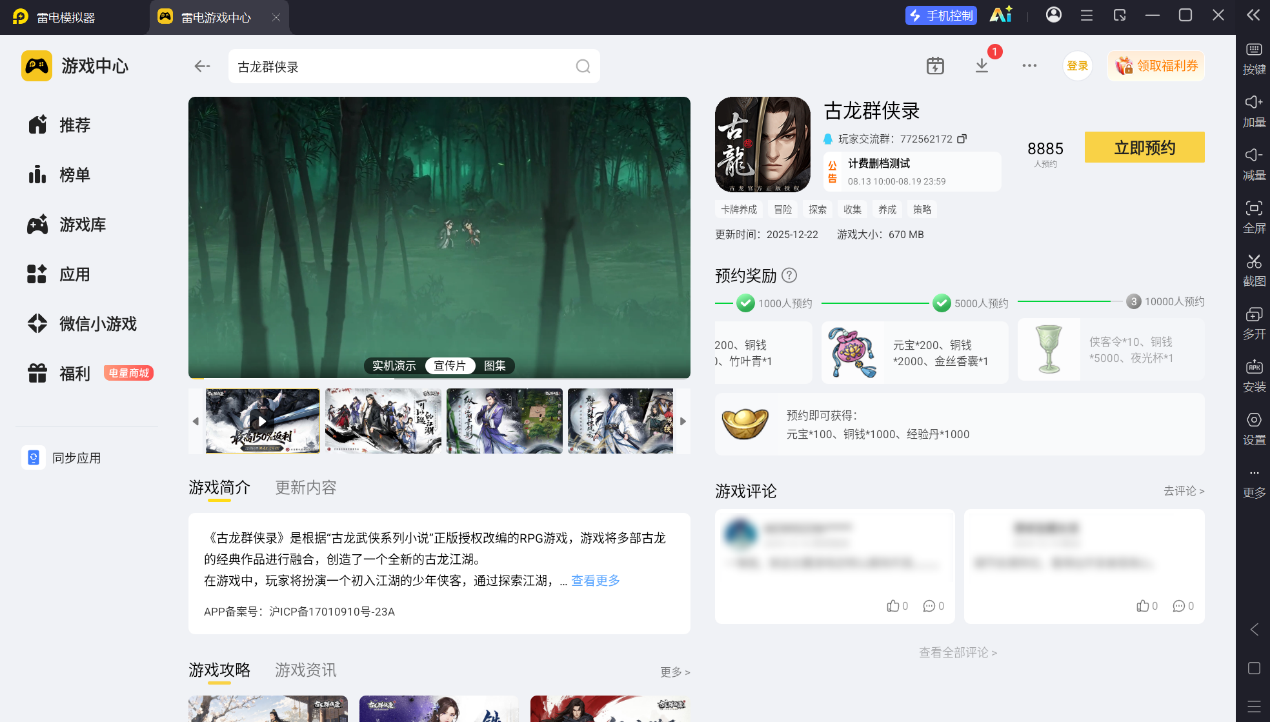Click the AI assistant icon
Image resolution: width=1270 pixels, height=722 pixels.
click(x=1000, y=15)
